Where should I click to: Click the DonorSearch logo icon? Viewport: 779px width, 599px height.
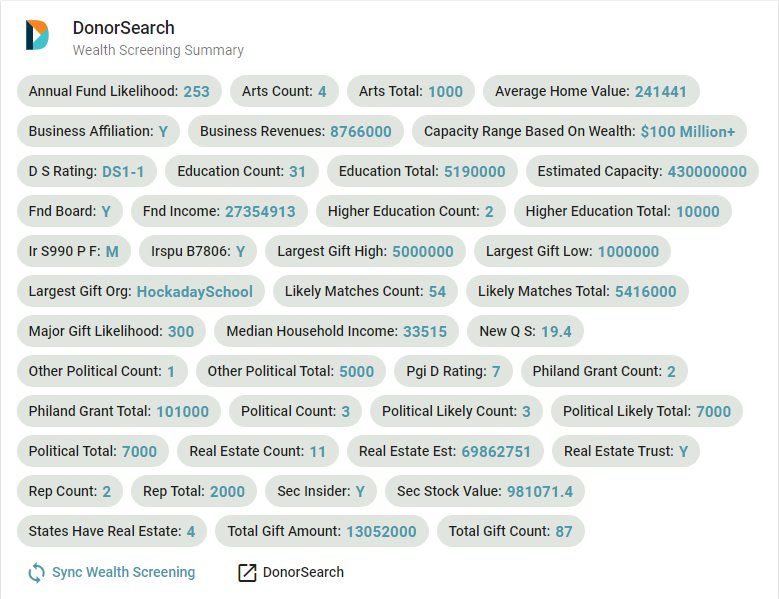(x=37, y=35)
